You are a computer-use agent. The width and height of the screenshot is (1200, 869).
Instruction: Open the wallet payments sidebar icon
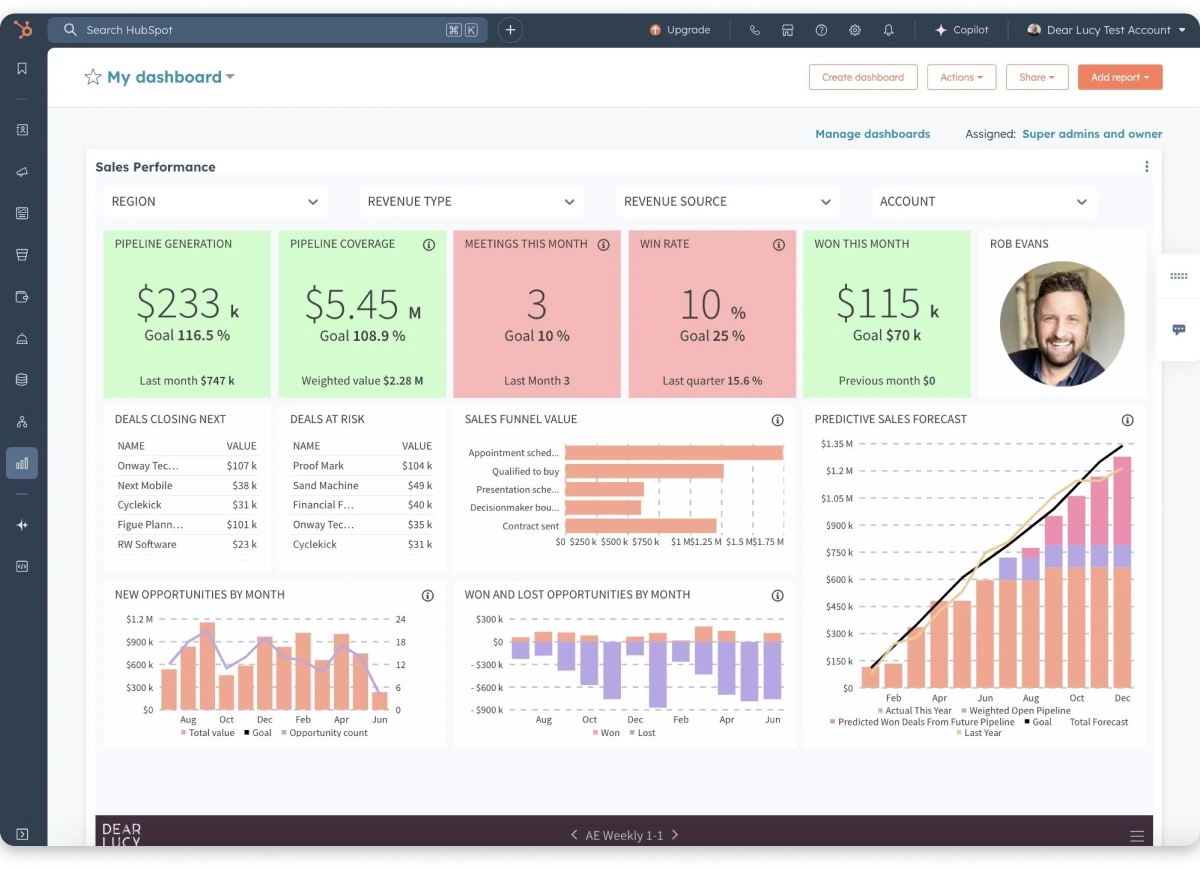click(x=22, y=297)
